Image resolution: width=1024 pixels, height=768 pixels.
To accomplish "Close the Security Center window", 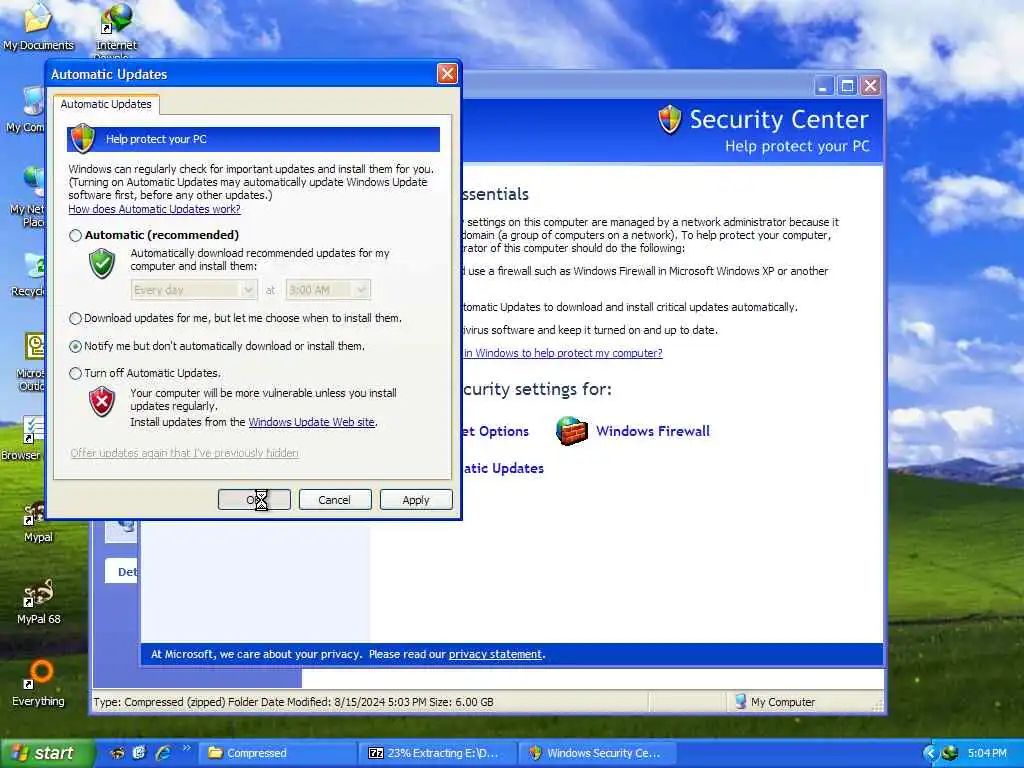I will 871,86.
